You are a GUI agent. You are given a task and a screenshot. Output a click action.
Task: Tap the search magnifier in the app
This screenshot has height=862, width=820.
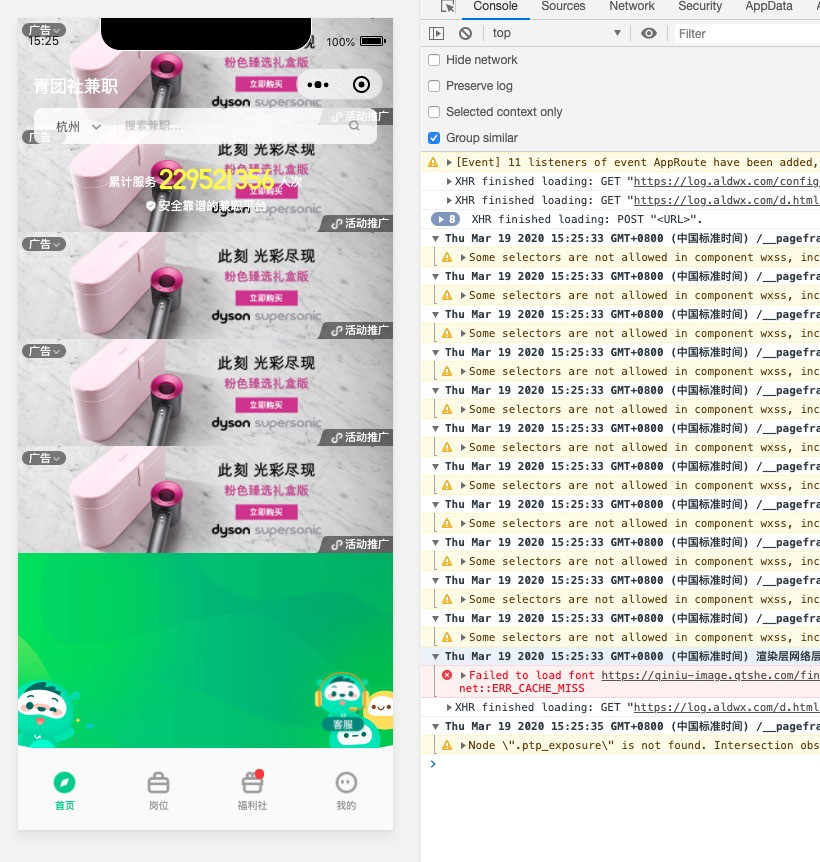click(x=354, y=126)
